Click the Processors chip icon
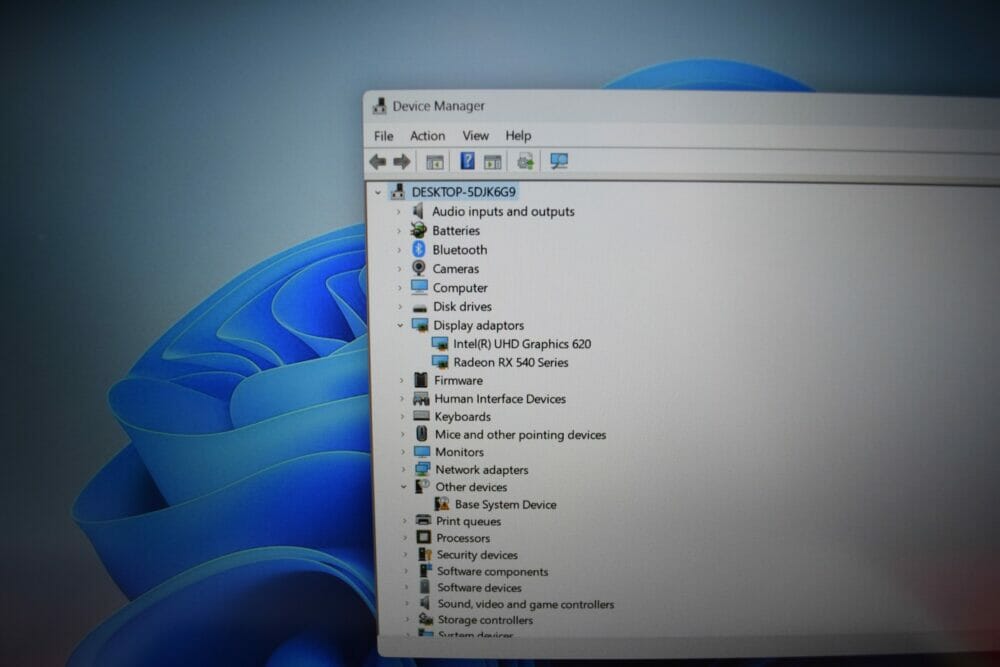Image resolution: width=1000 pixels, height=667 pixels. 423,538
